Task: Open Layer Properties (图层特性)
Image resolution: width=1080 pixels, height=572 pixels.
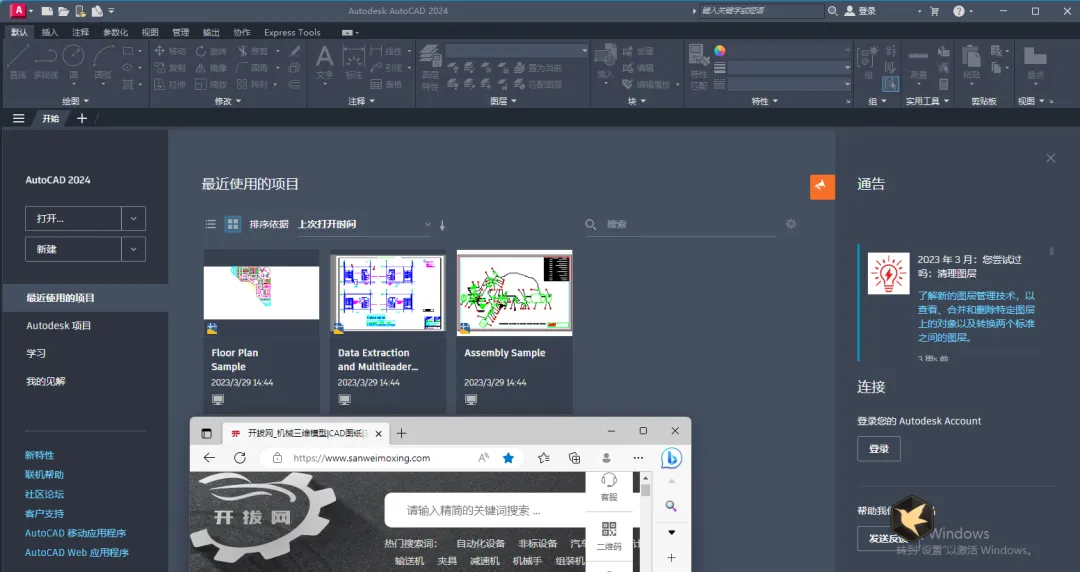Action: [430, 67]
